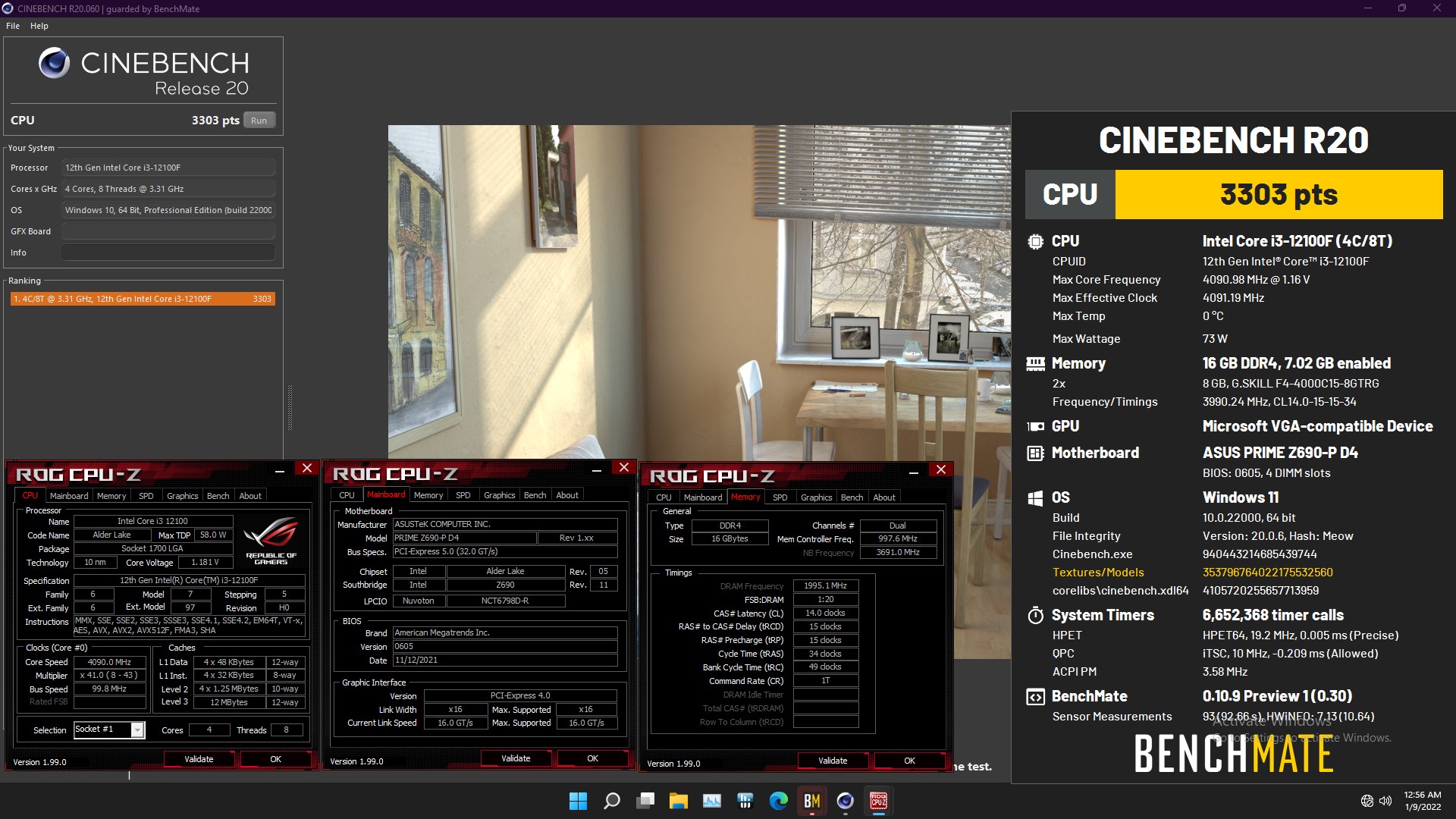Click OK in Memory CPU-Z window

pyautogui.click(x=909, y=761)
